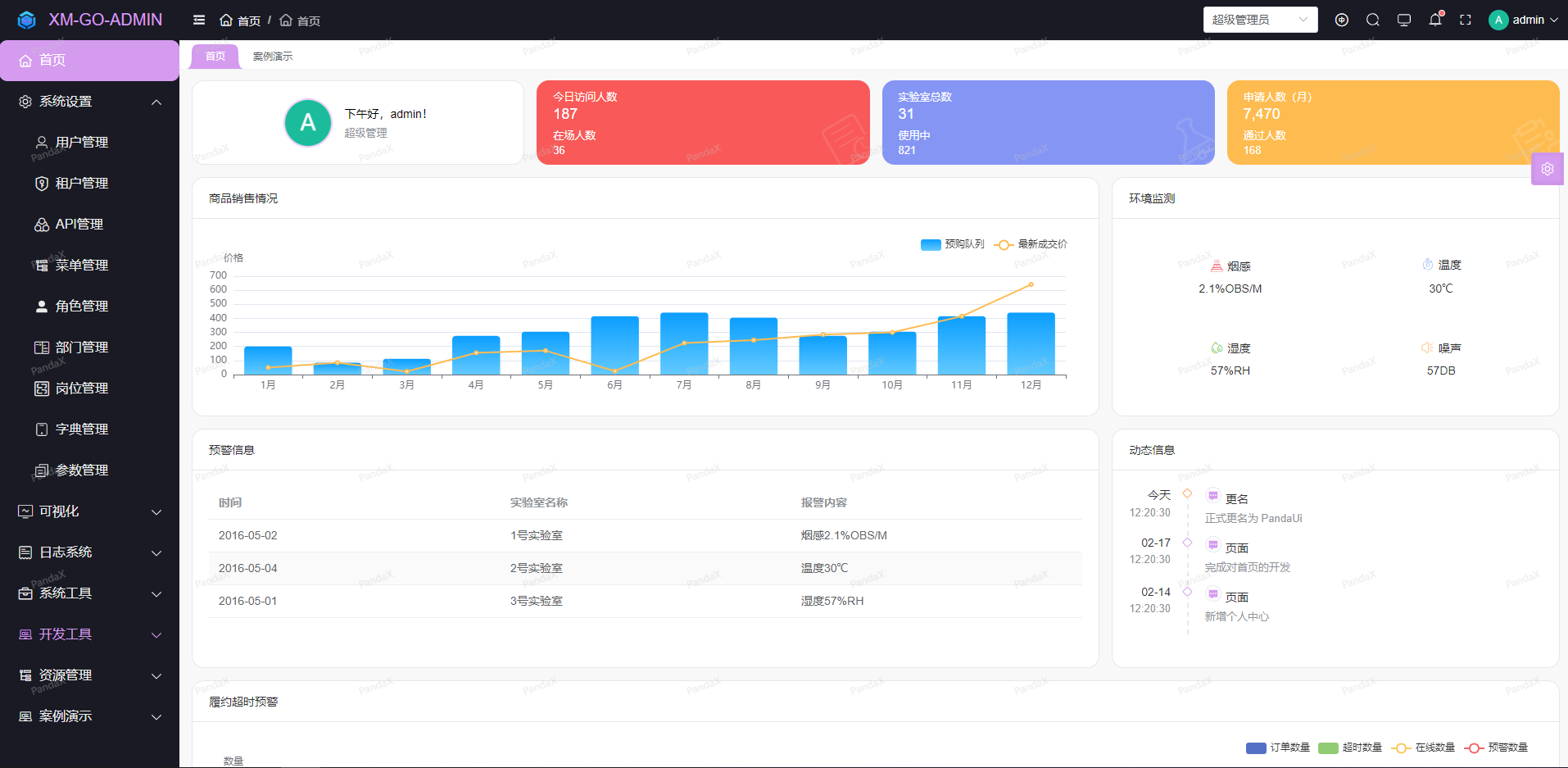Open the floating purple settings gear
Screen dimensions: 1568x768
point(1547,169)
